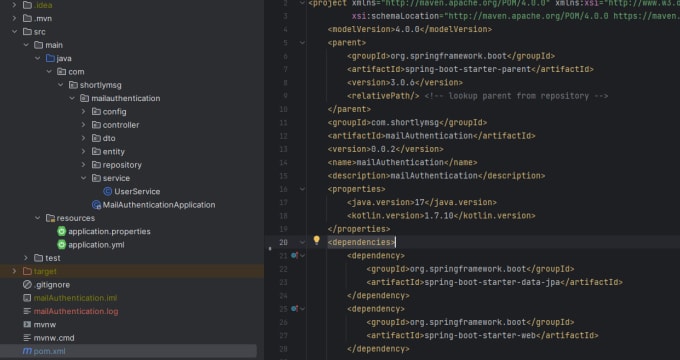Click line number 20 in the gutter
This screenshot has width=680, height=360.
[x=283, y=242]
